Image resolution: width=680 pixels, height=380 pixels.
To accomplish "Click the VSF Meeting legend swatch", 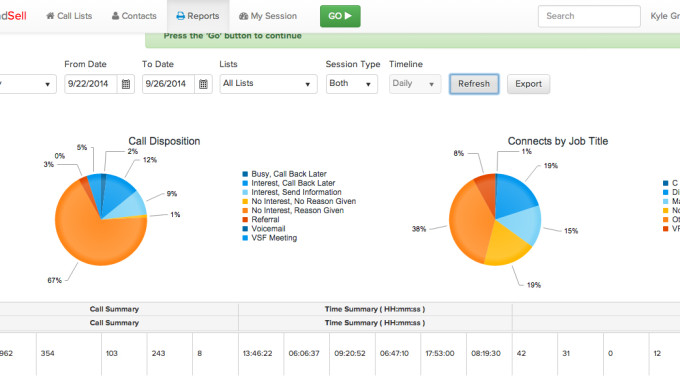I will [x=245, y=238].
